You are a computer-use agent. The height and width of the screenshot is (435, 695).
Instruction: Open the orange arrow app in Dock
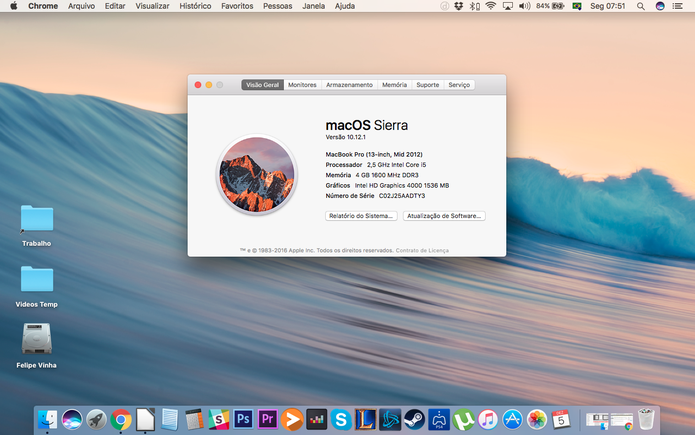[x=292, y=419]
